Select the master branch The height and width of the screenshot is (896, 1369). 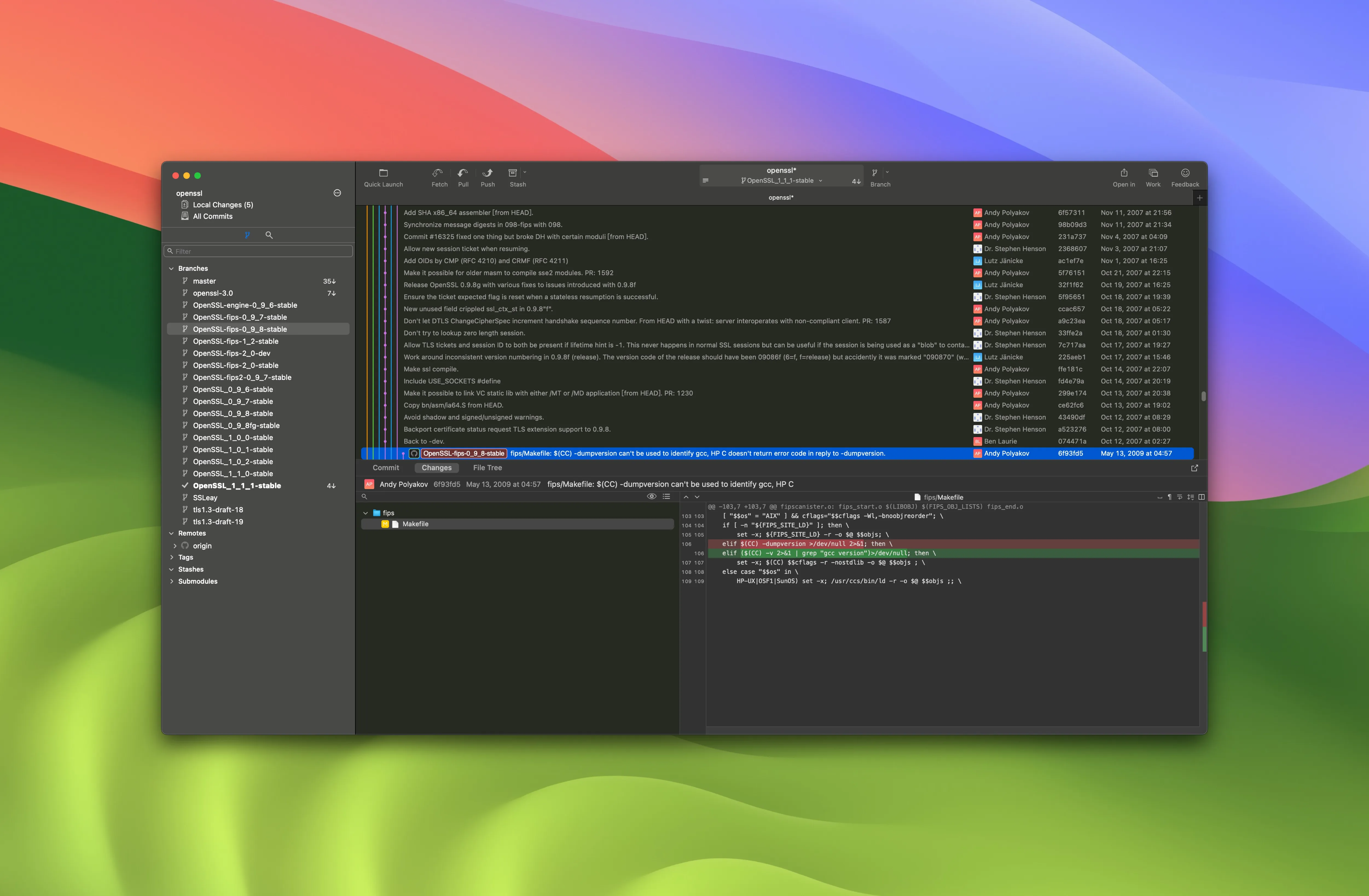[204, 281]
